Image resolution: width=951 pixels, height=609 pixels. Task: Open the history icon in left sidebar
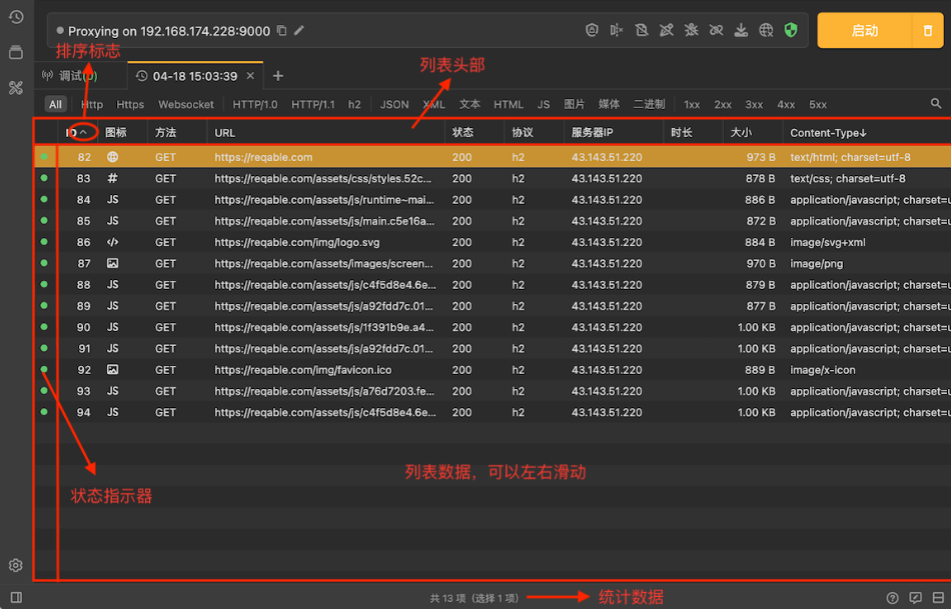16,17
